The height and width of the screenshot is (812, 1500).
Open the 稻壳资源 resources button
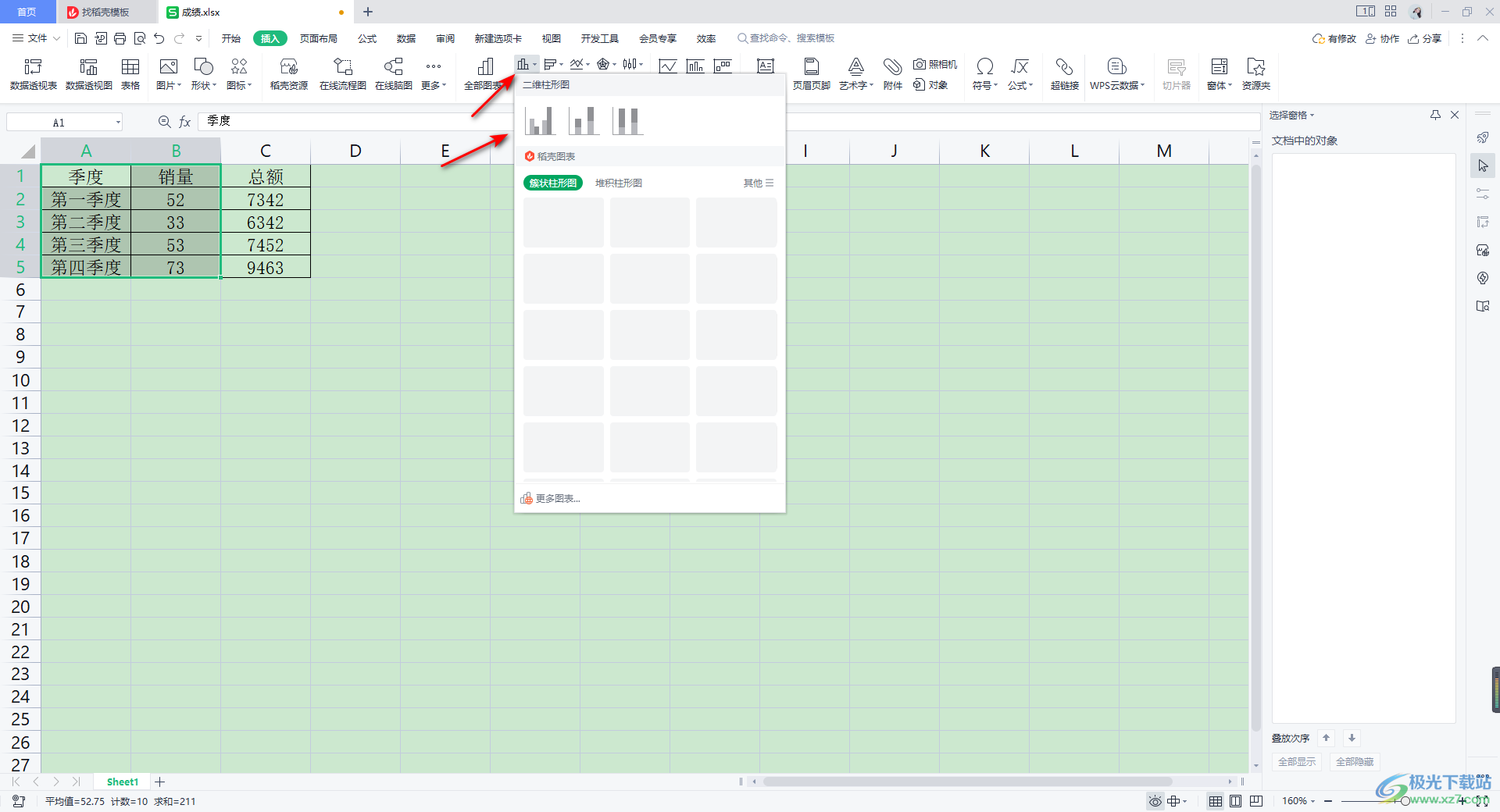click(x=289, y=74)
